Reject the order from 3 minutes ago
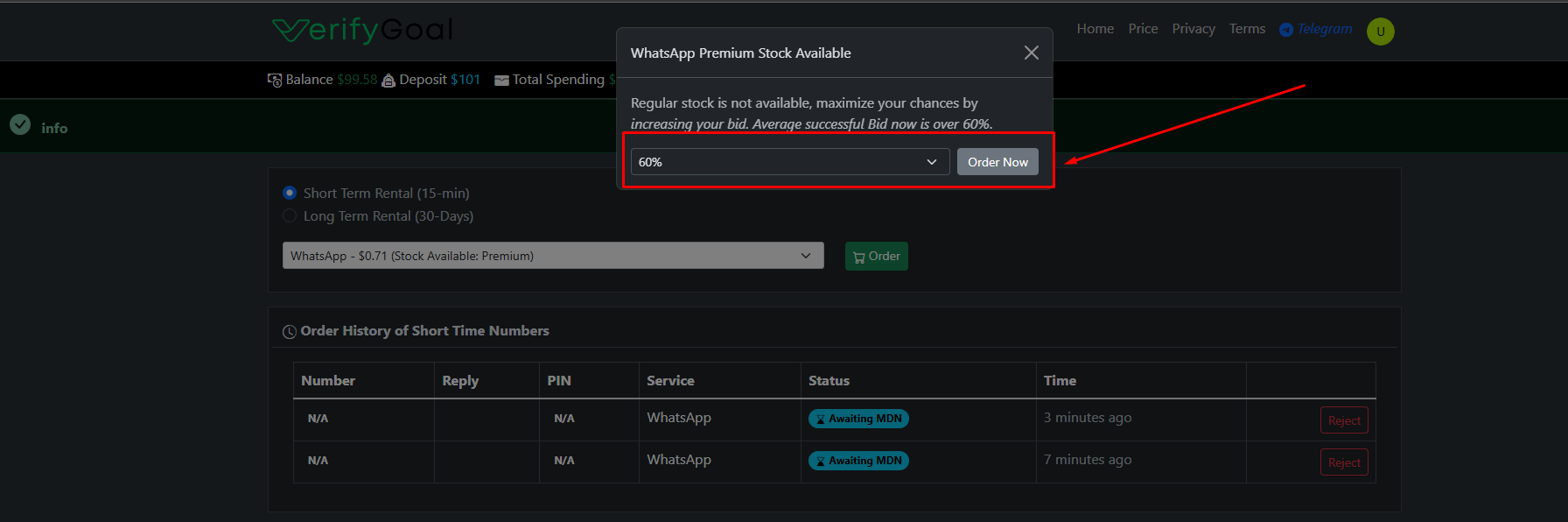The width and height of the screenshot is (1568, 522). [1343, 420]
